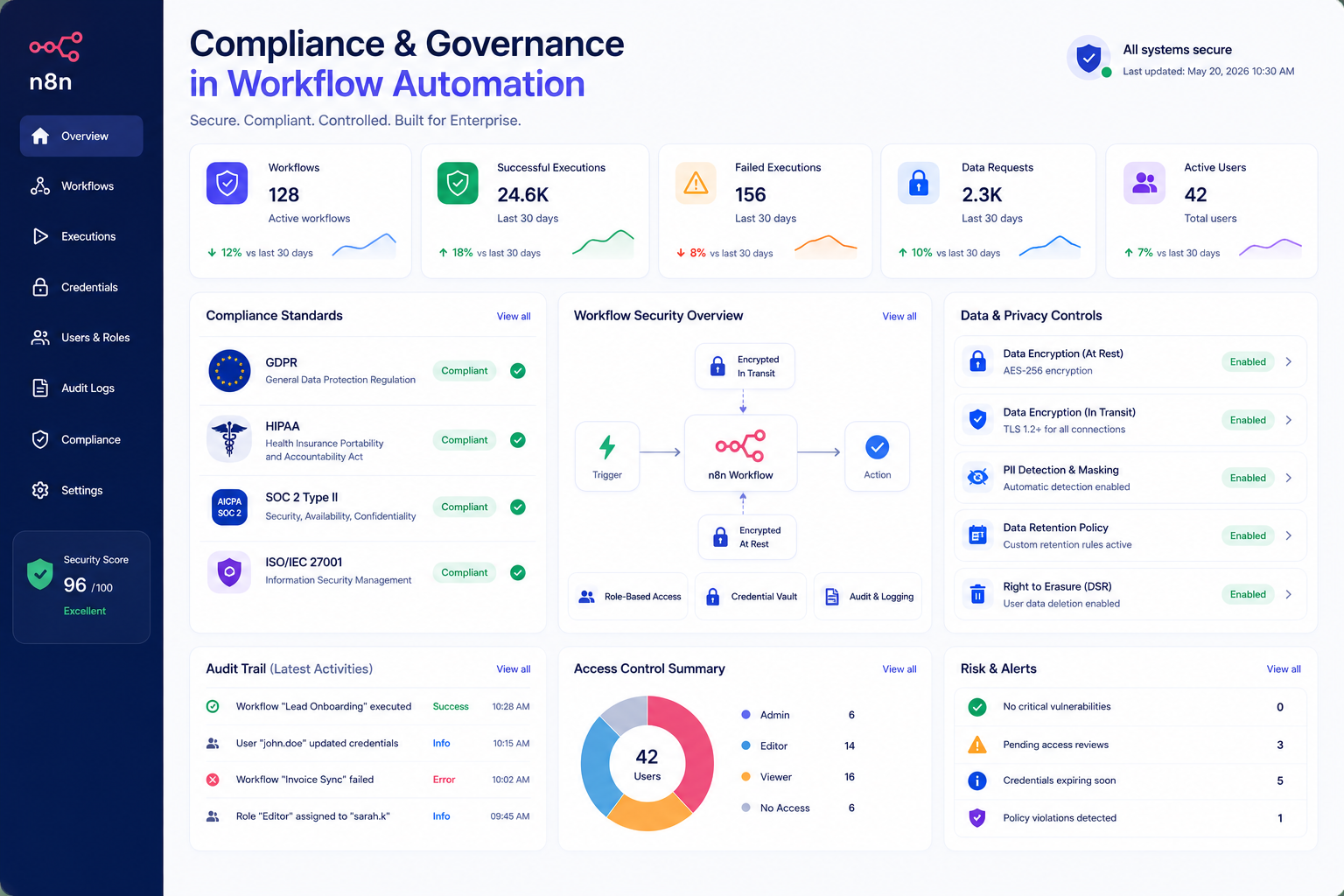Click the 'User "john.doe" updated credentials' entry
The height and width of the screenshot is (896, 1344).
tap(317, 744)
